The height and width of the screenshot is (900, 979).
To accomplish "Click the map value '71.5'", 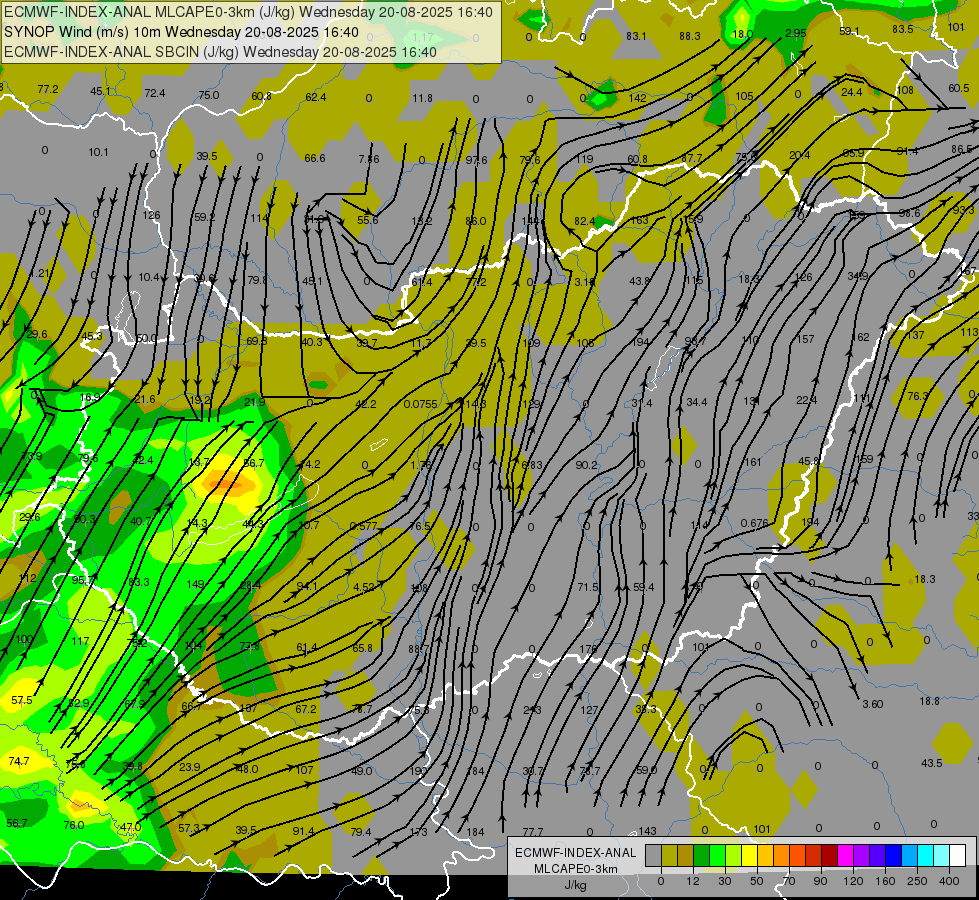I will tap(588, 587).
